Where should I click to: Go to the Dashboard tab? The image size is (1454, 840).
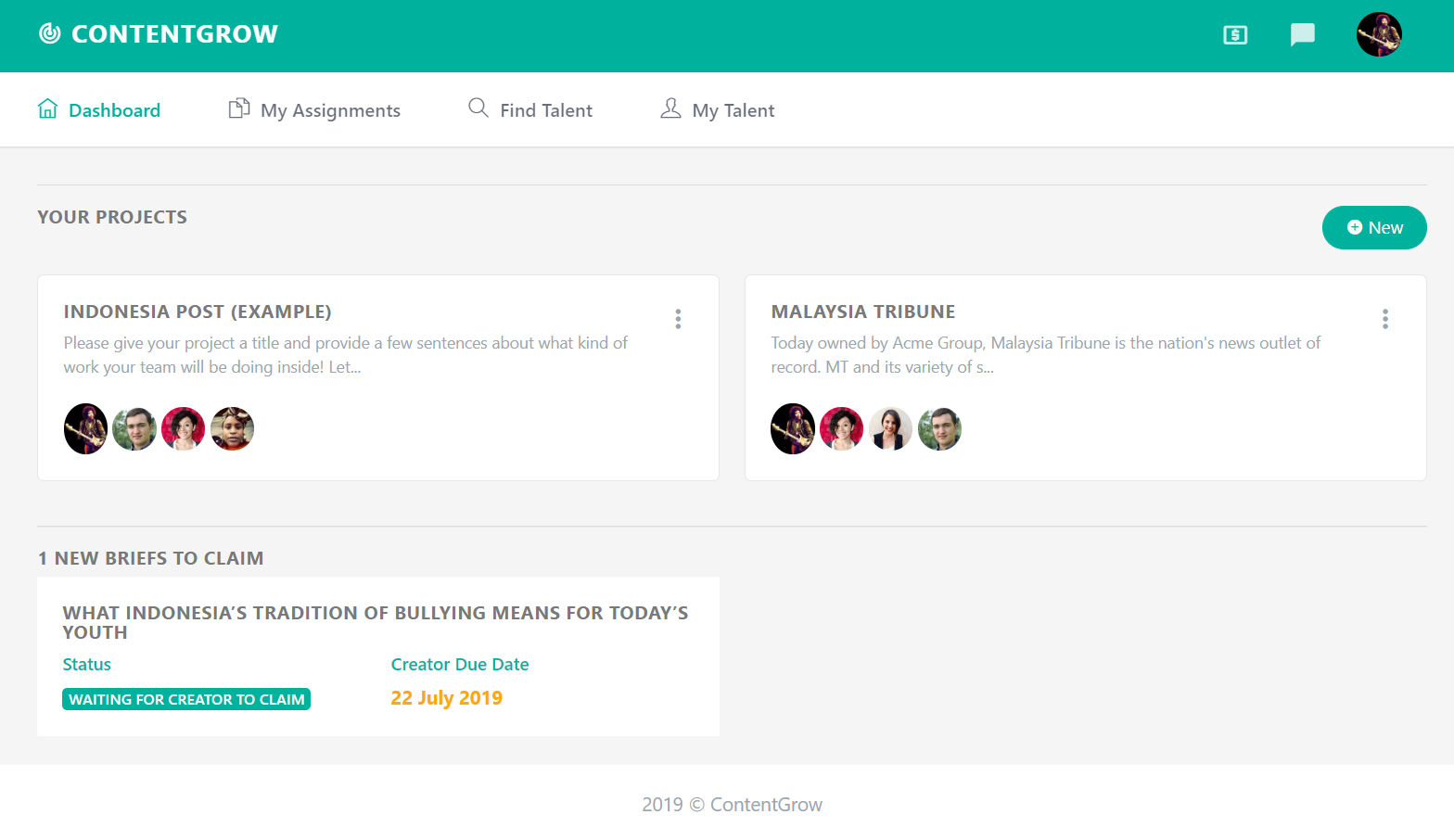coord(99,110)
